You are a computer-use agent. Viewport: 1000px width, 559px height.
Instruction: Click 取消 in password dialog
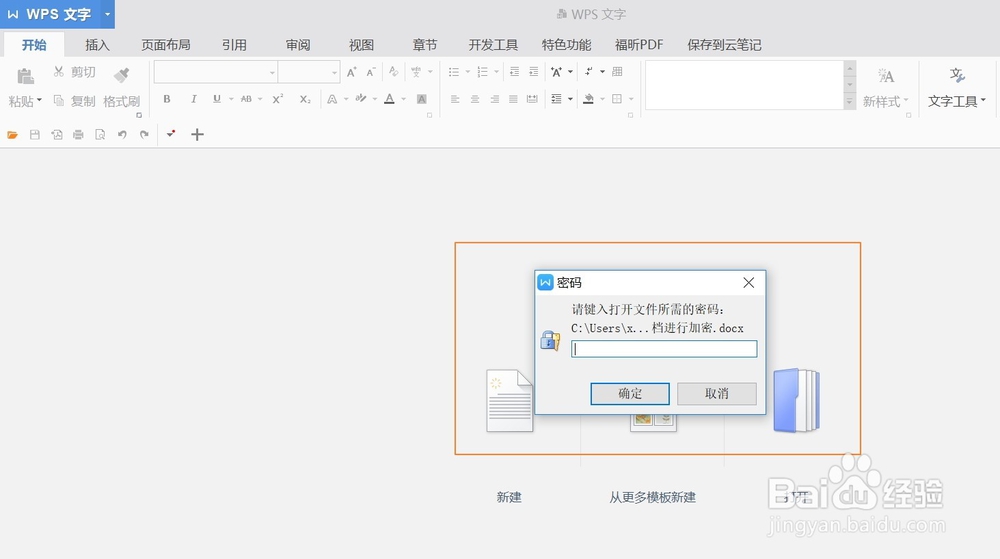(x=717, y=393)
